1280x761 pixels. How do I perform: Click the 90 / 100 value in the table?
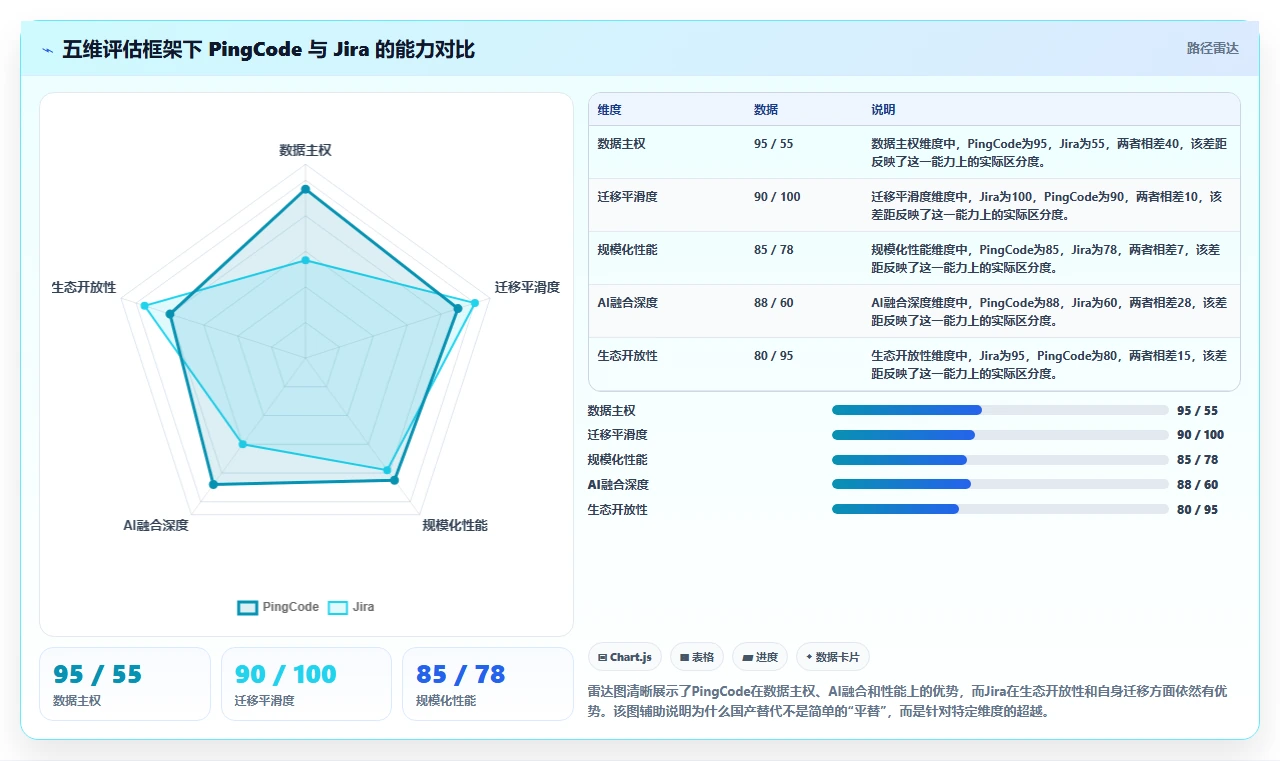point(777,196)
